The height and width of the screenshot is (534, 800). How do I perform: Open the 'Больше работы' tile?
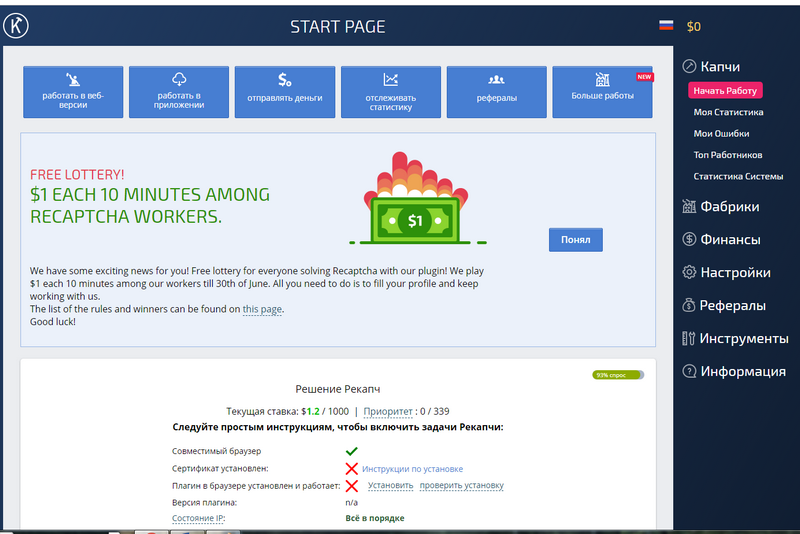[602, 92]
